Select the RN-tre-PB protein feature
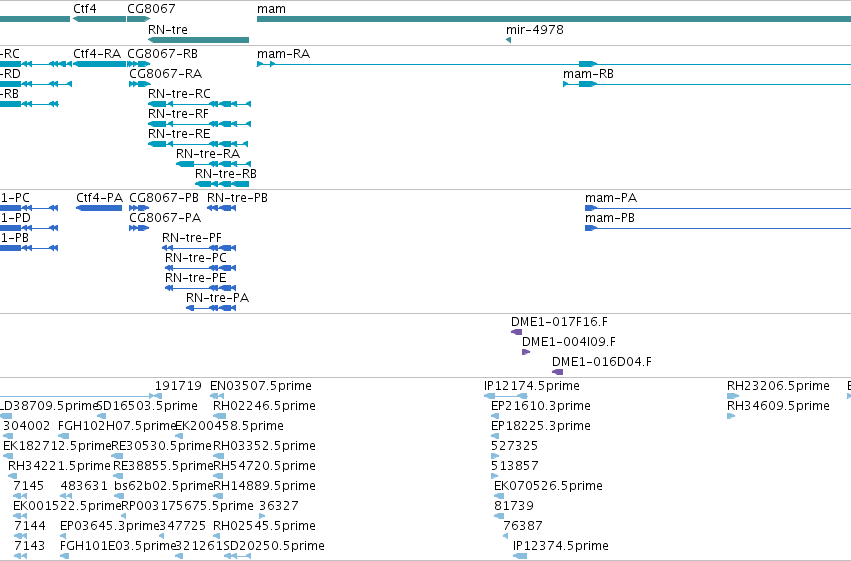The height and width of the screenshot is (561, 851). pyautogui.click(x=221, y=208)
